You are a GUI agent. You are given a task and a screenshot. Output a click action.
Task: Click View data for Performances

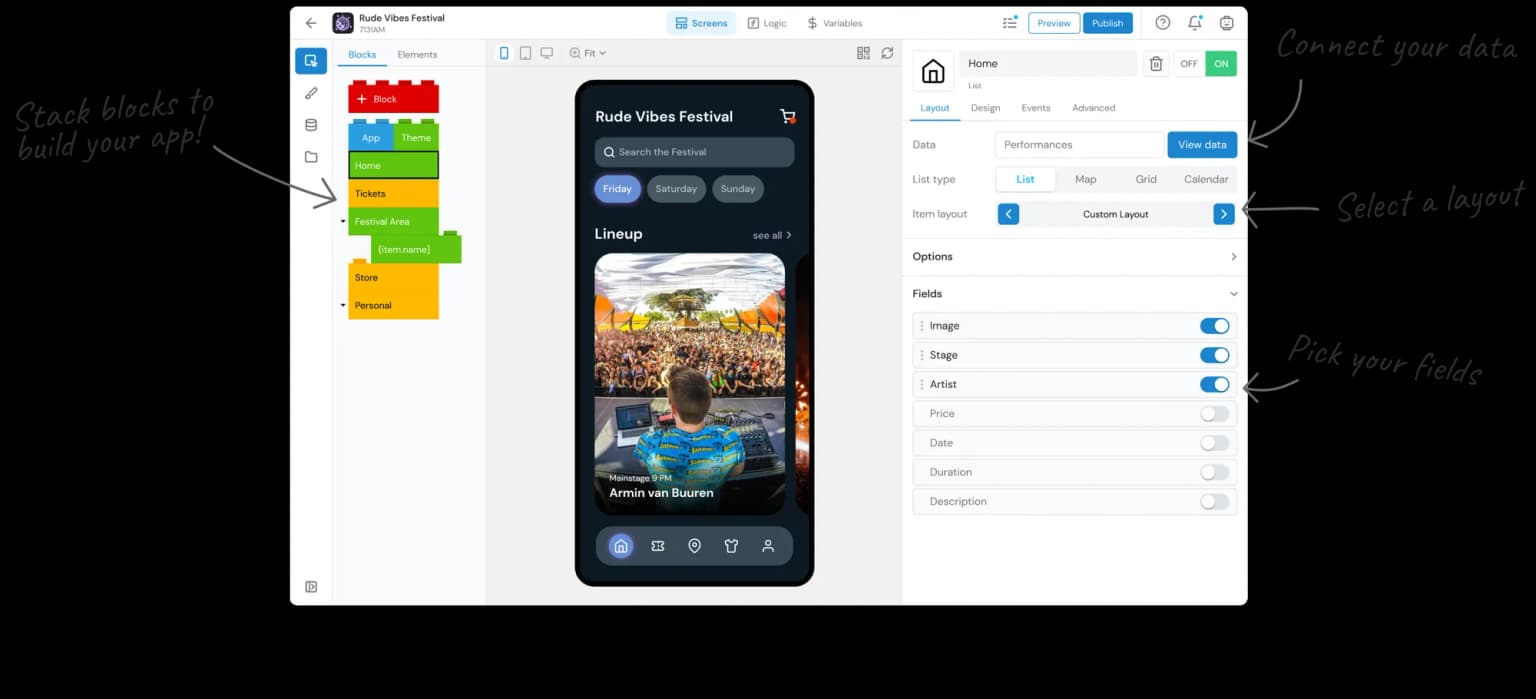tap(1202, 144)
